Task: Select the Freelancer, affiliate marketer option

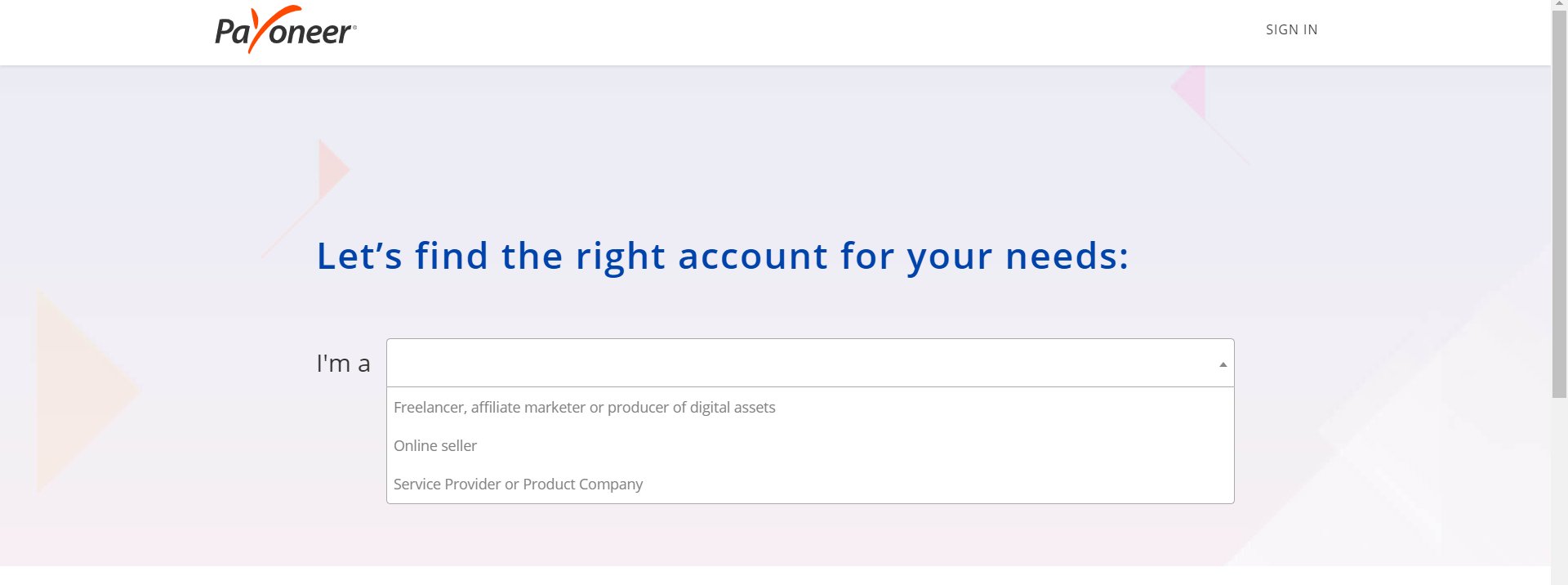Action: tap(584, 408)
